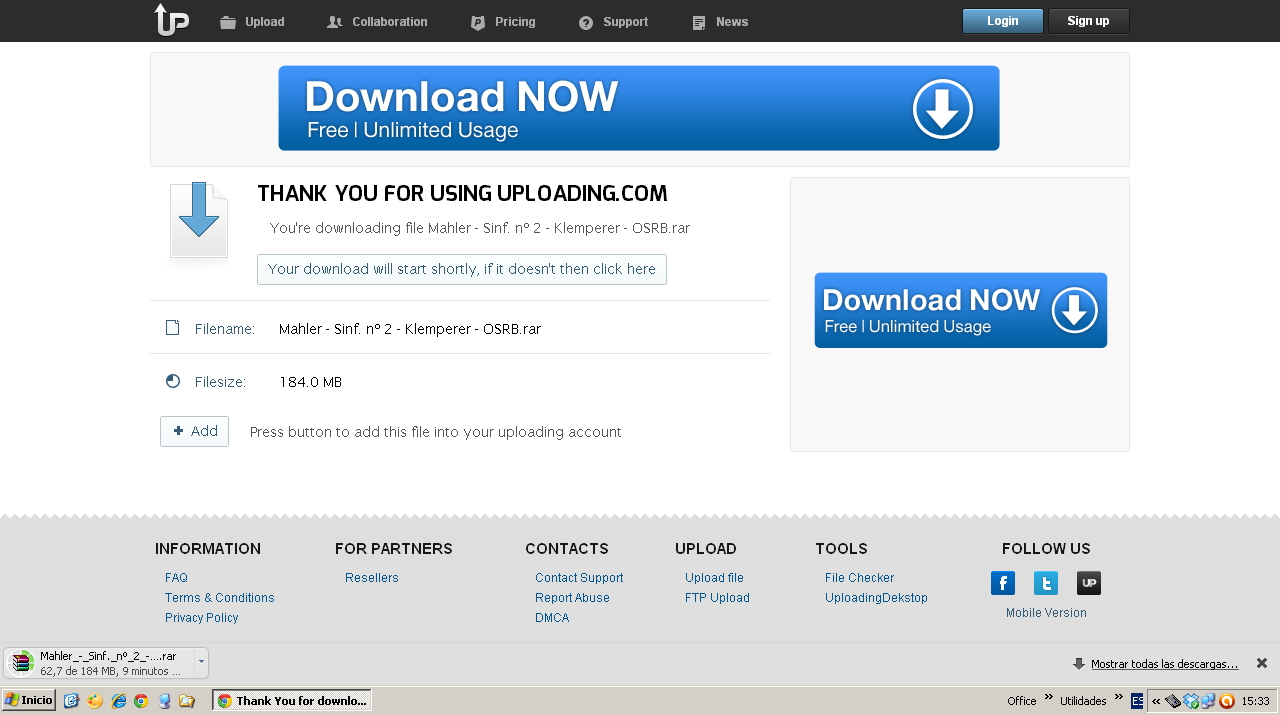Open the Resellers link
Screen dimensions: 1280x715
tap(371, 578)
